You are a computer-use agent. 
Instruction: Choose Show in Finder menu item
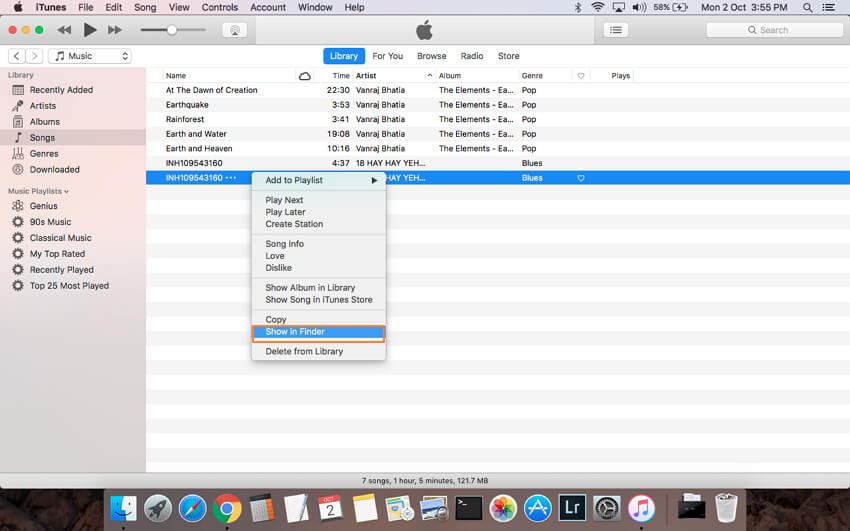(x=319, y=332)
